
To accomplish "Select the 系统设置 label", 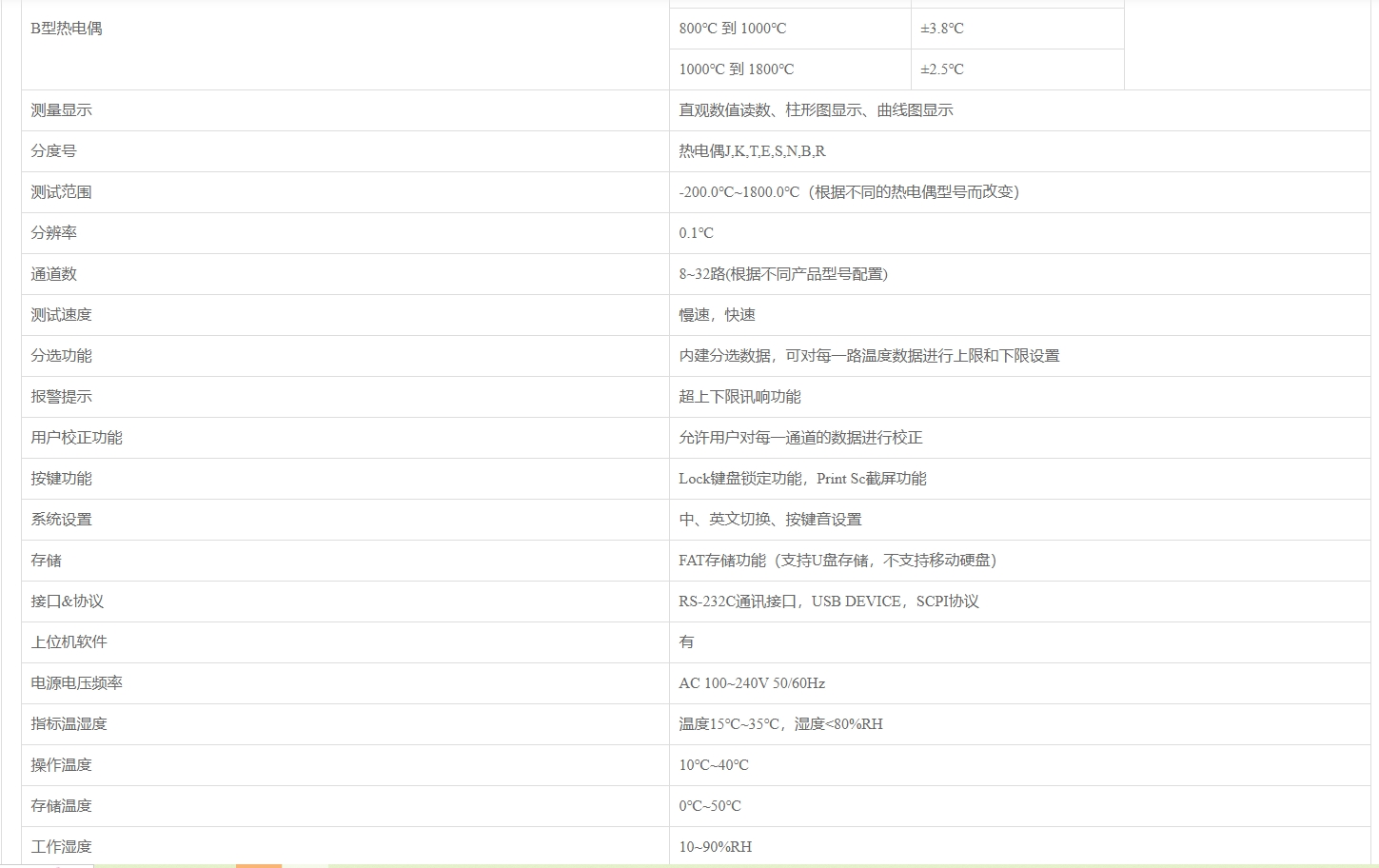I will 61,520.
